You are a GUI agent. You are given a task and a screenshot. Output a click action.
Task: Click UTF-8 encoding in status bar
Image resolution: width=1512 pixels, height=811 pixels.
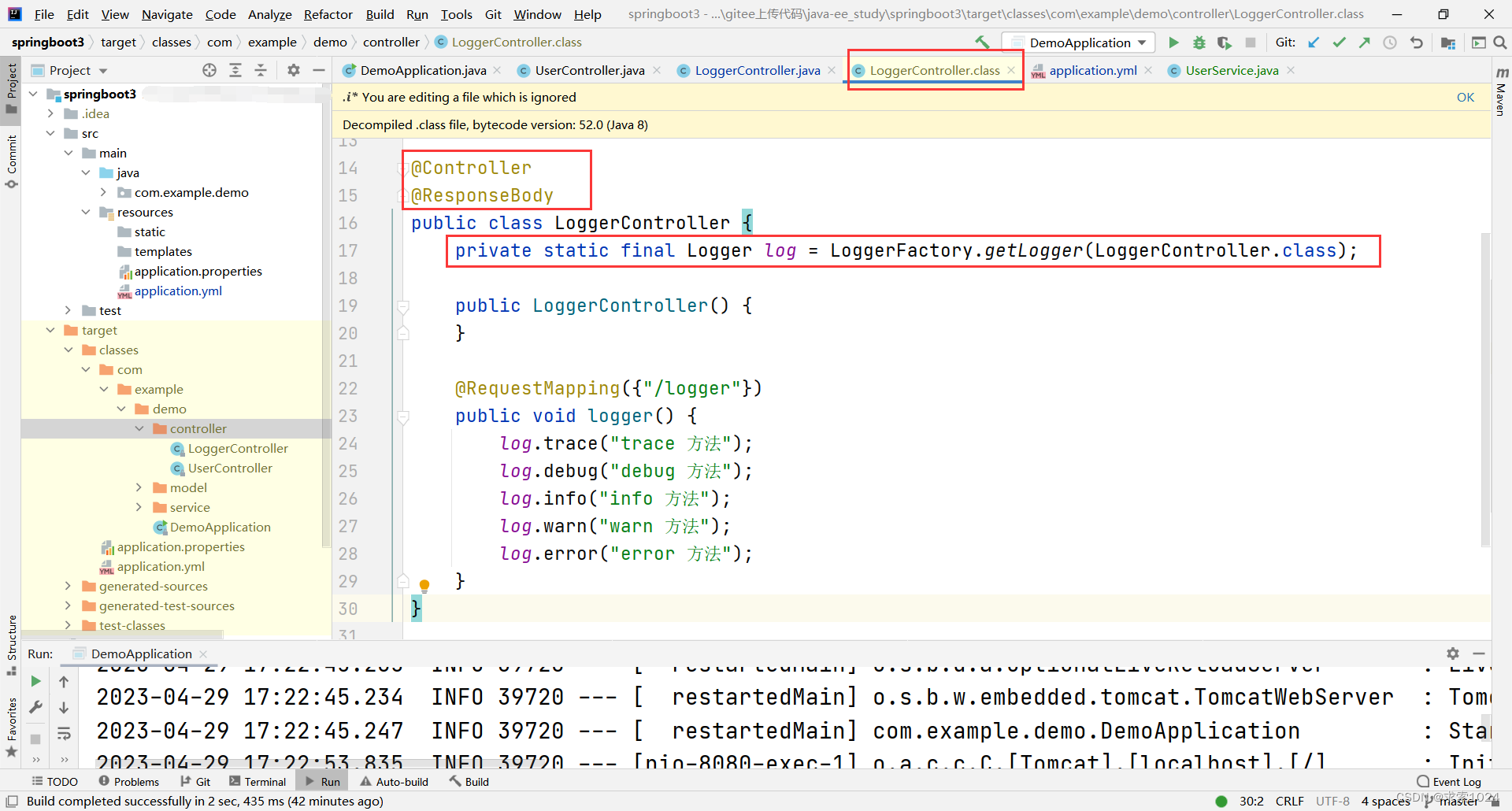pos(1332,801)
